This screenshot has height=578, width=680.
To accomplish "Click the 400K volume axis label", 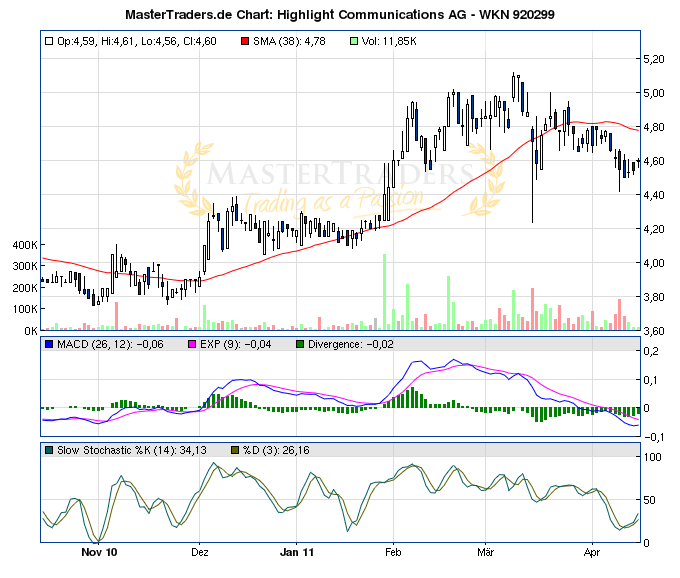I will 25,245.
